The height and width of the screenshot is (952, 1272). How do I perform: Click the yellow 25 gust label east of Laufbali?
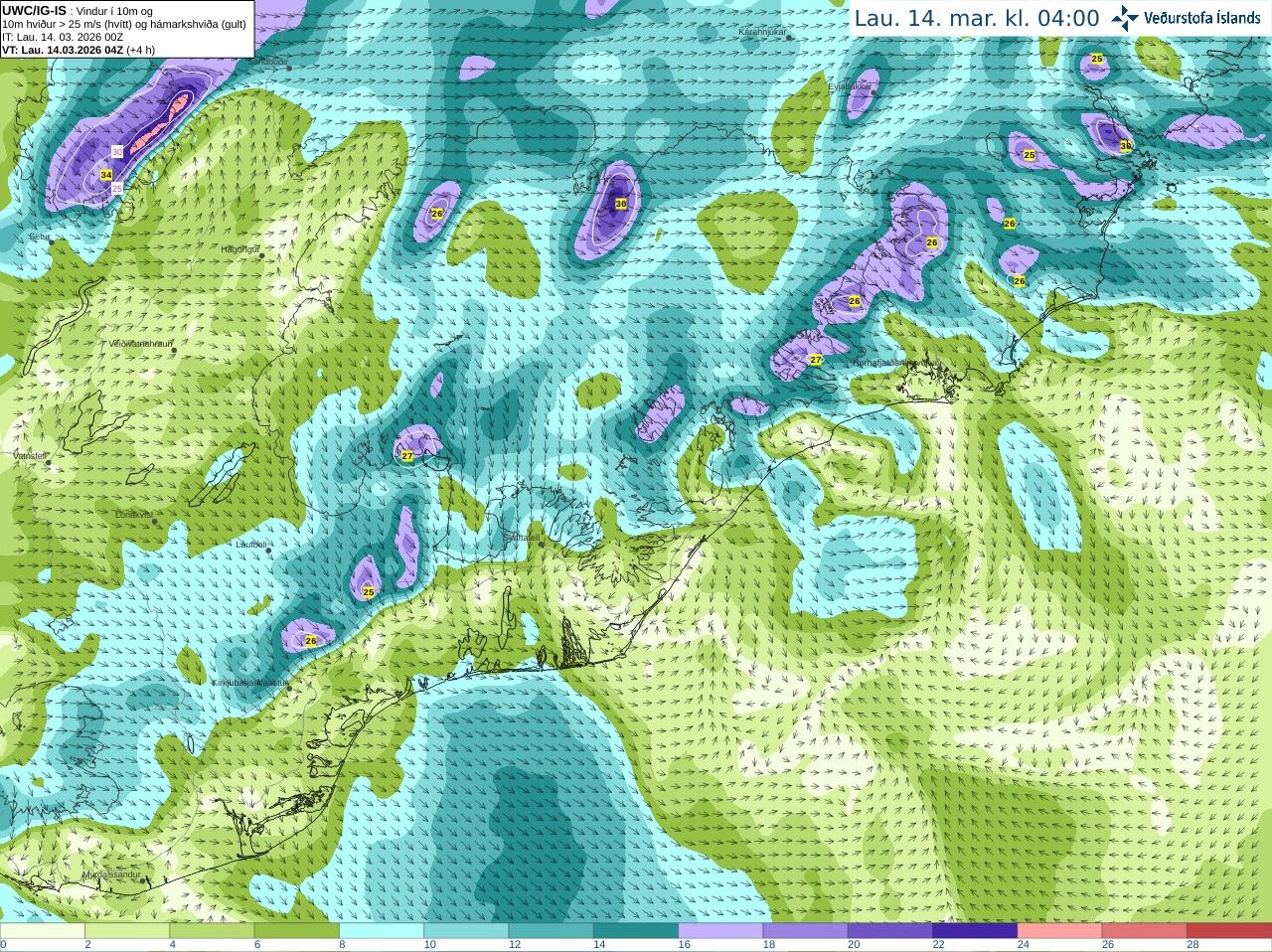click(369, 592)
